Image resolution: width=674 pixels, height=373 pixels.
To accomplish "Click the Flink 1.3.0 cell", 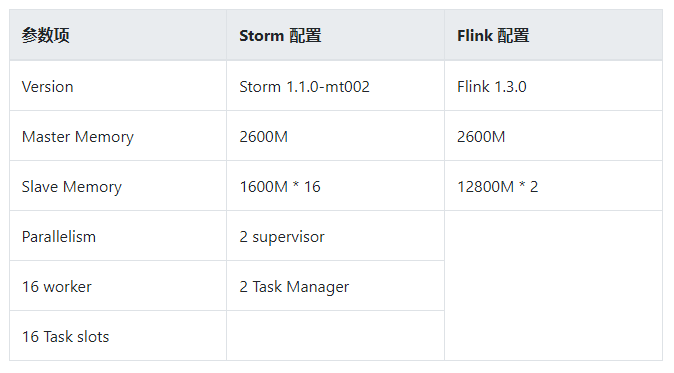I will tap(553, 86).
